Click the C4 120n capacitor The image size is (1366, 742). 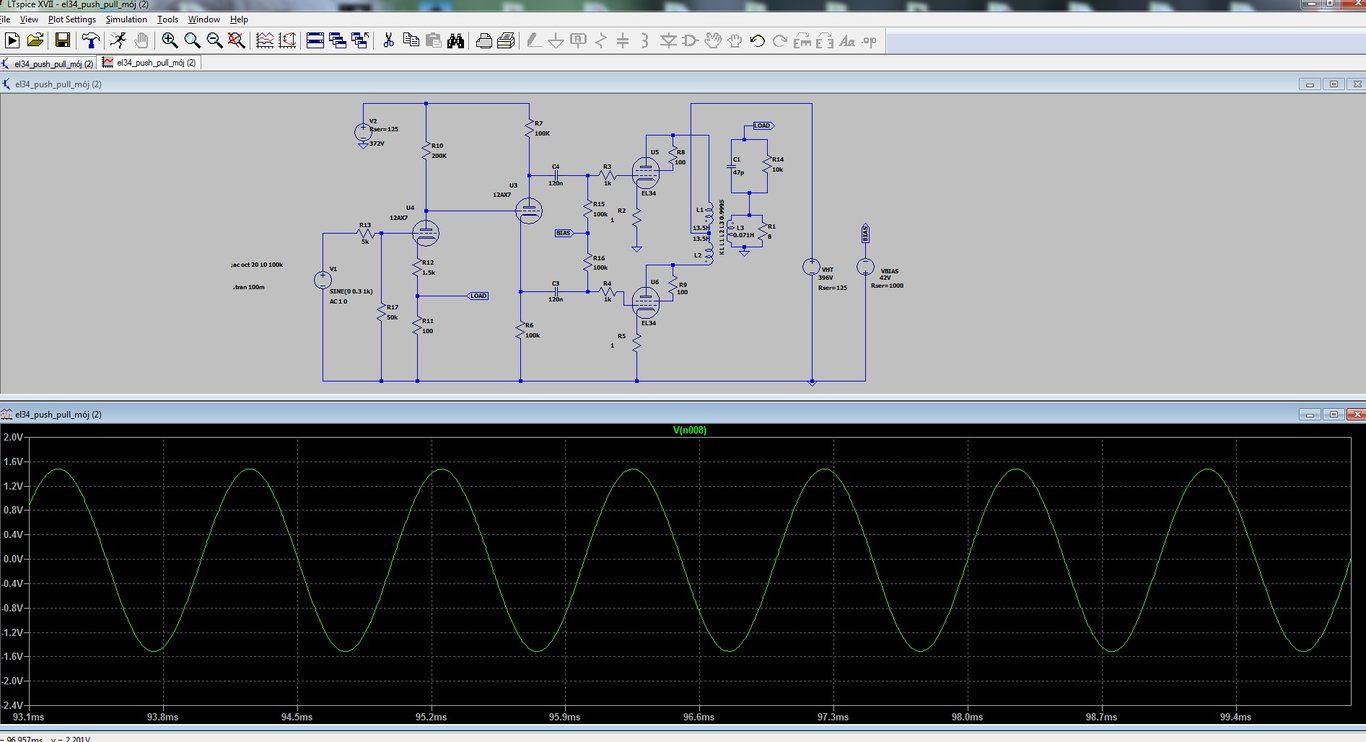coord(555,173)
